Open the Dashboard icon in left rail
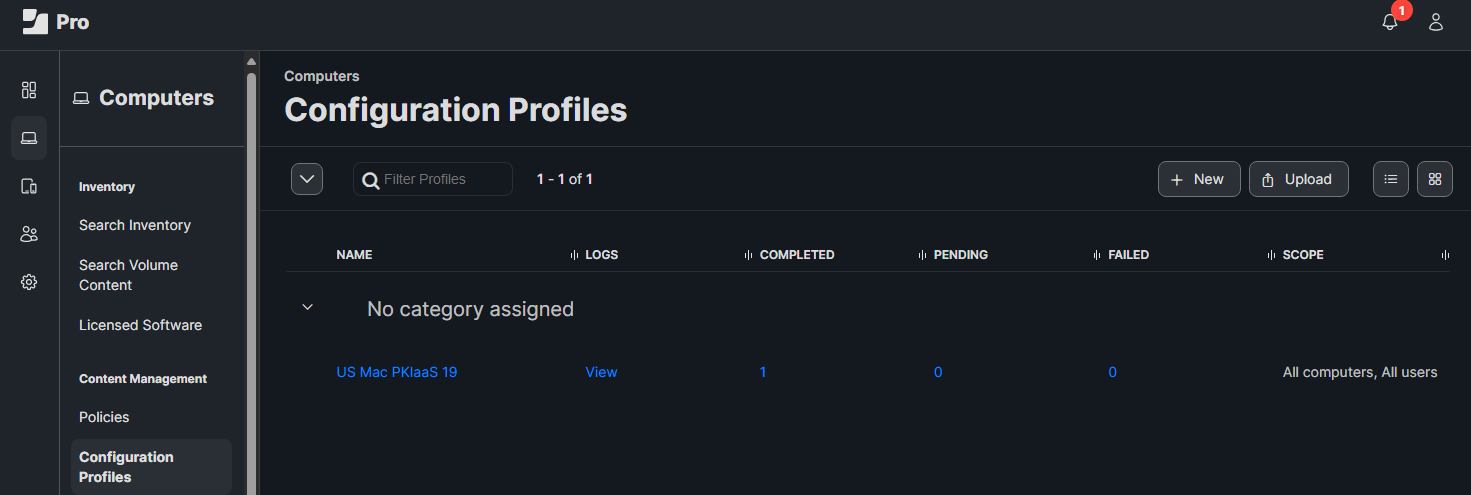The height and width of the screenshot is (495, 1471). click(x=29, y=90)
